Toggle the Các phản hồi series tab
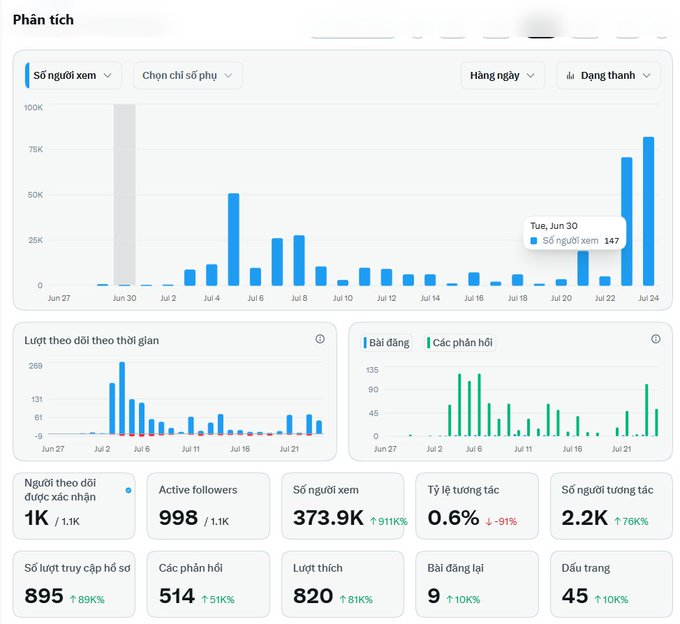The width and height of the screenshot is (680, 624). tap(461, 343)
